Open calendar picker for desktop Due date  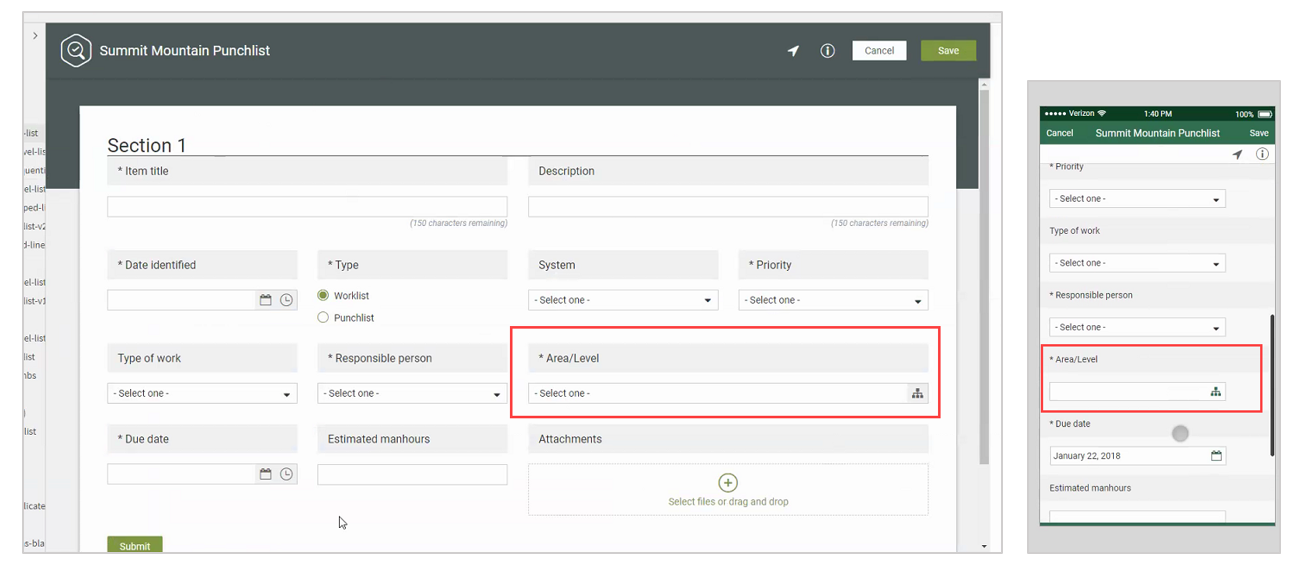click(x=265, y=474)
